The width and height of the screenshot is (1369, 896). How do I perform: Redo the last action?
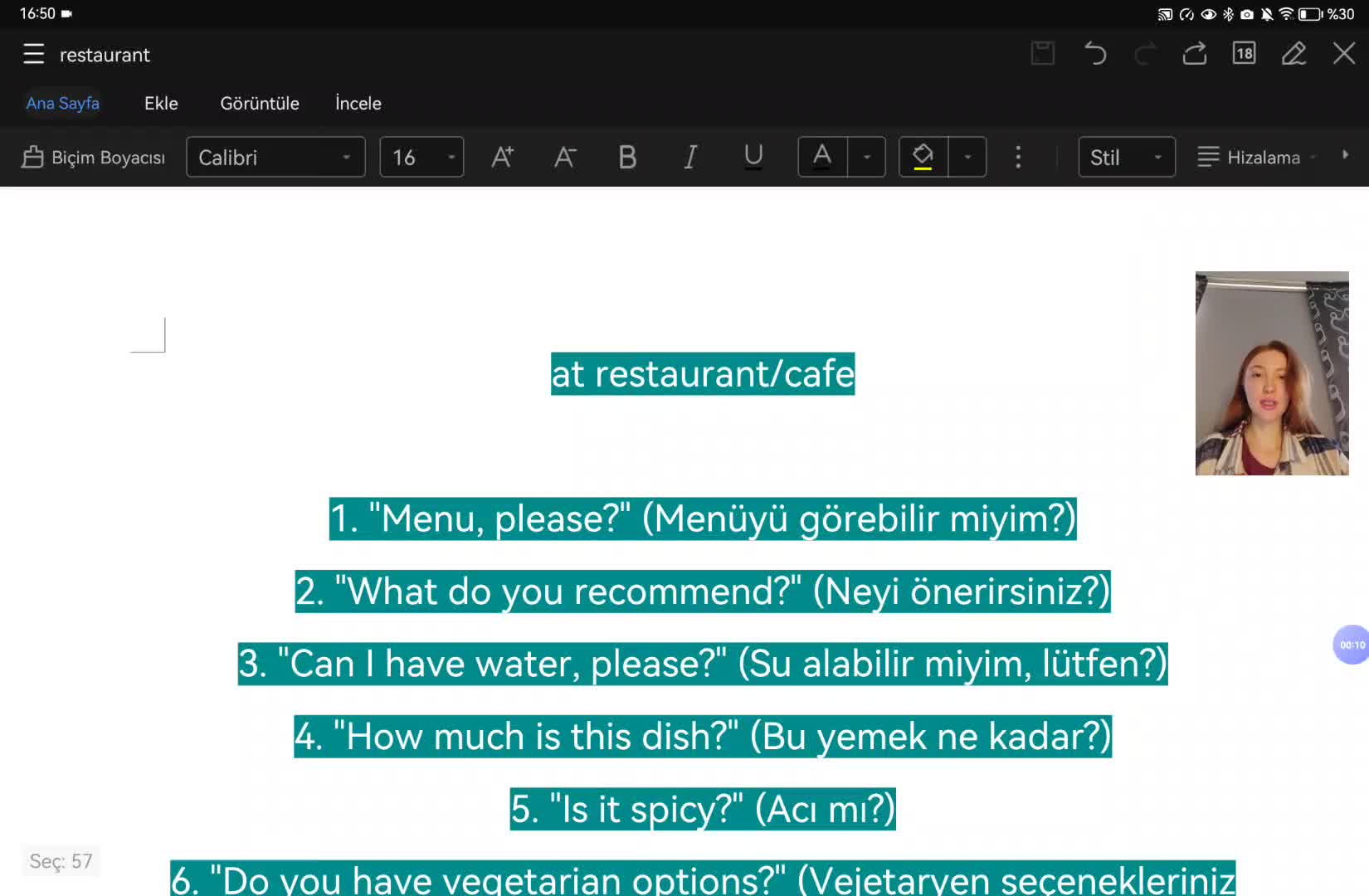tap(1145, 54)
